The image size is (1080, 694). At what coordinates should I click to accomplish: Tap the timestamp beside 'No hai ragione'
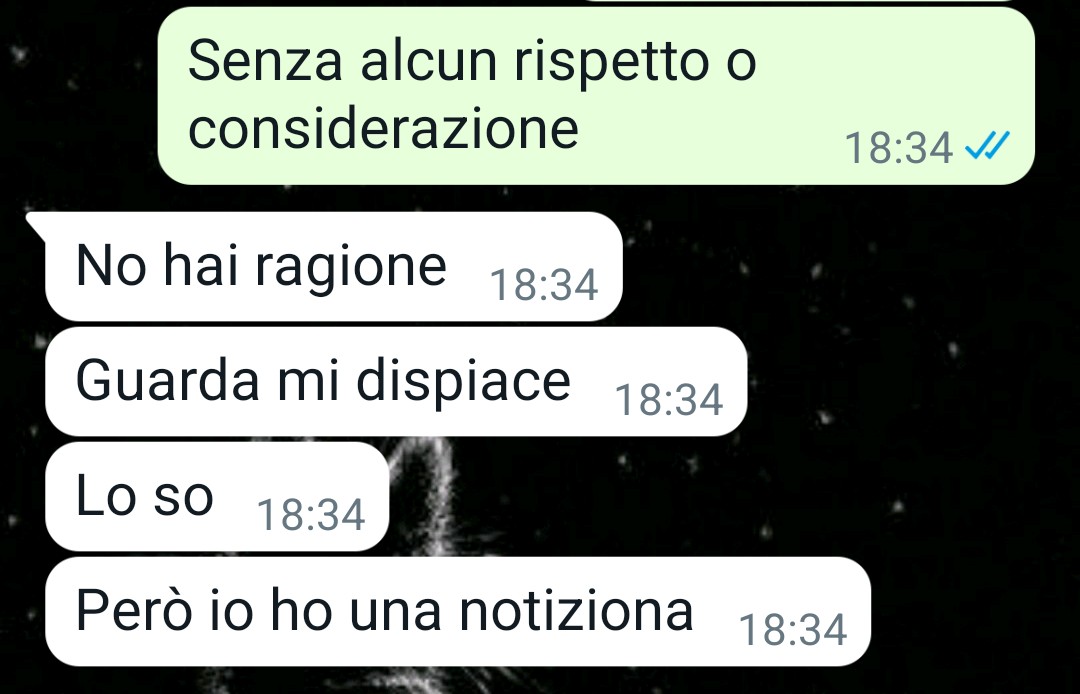(x=543, y=285)
